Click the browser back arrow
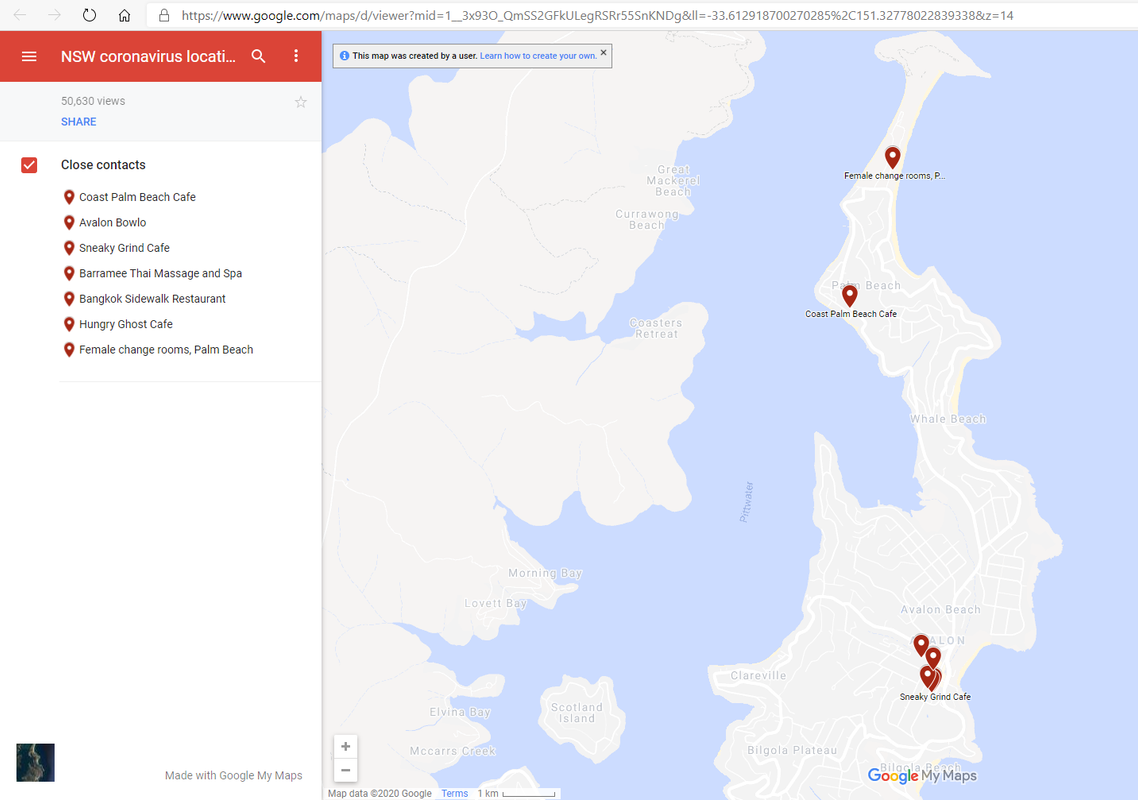Viewport: 1138px width, 800px height. 20,15
